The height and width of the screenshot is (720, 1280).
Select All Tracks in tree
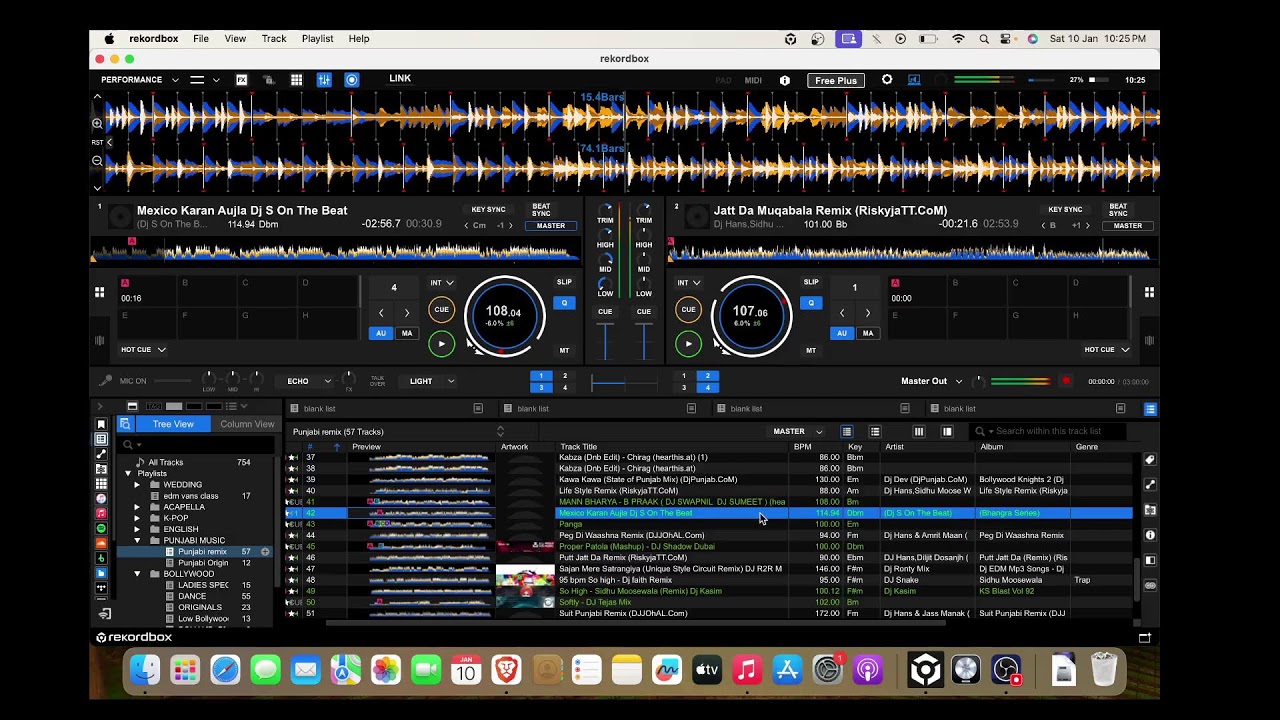(x=166, y=462)
